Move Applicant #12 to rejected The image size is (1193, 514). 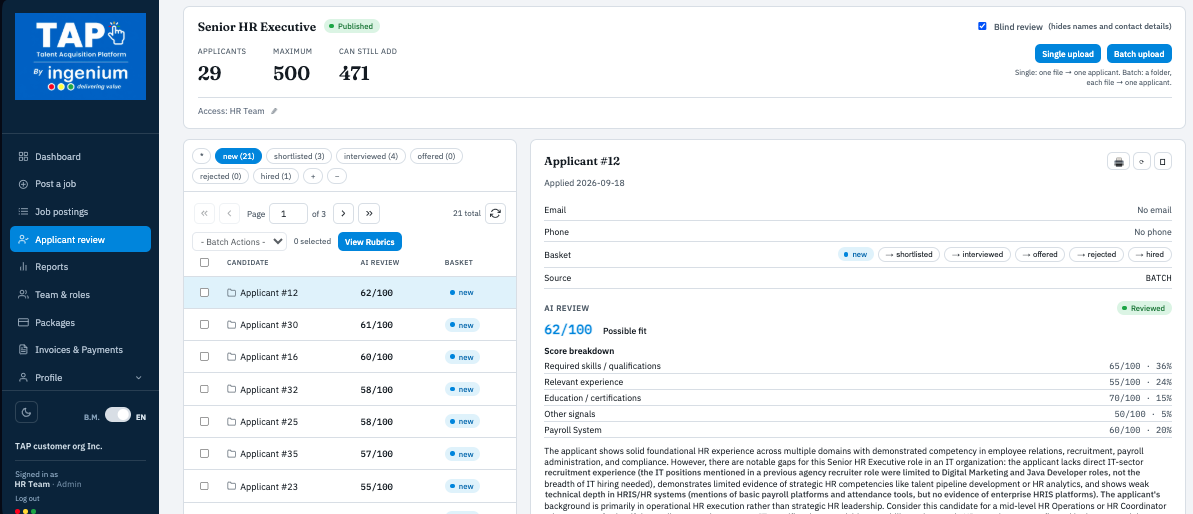click(1096, 255)
